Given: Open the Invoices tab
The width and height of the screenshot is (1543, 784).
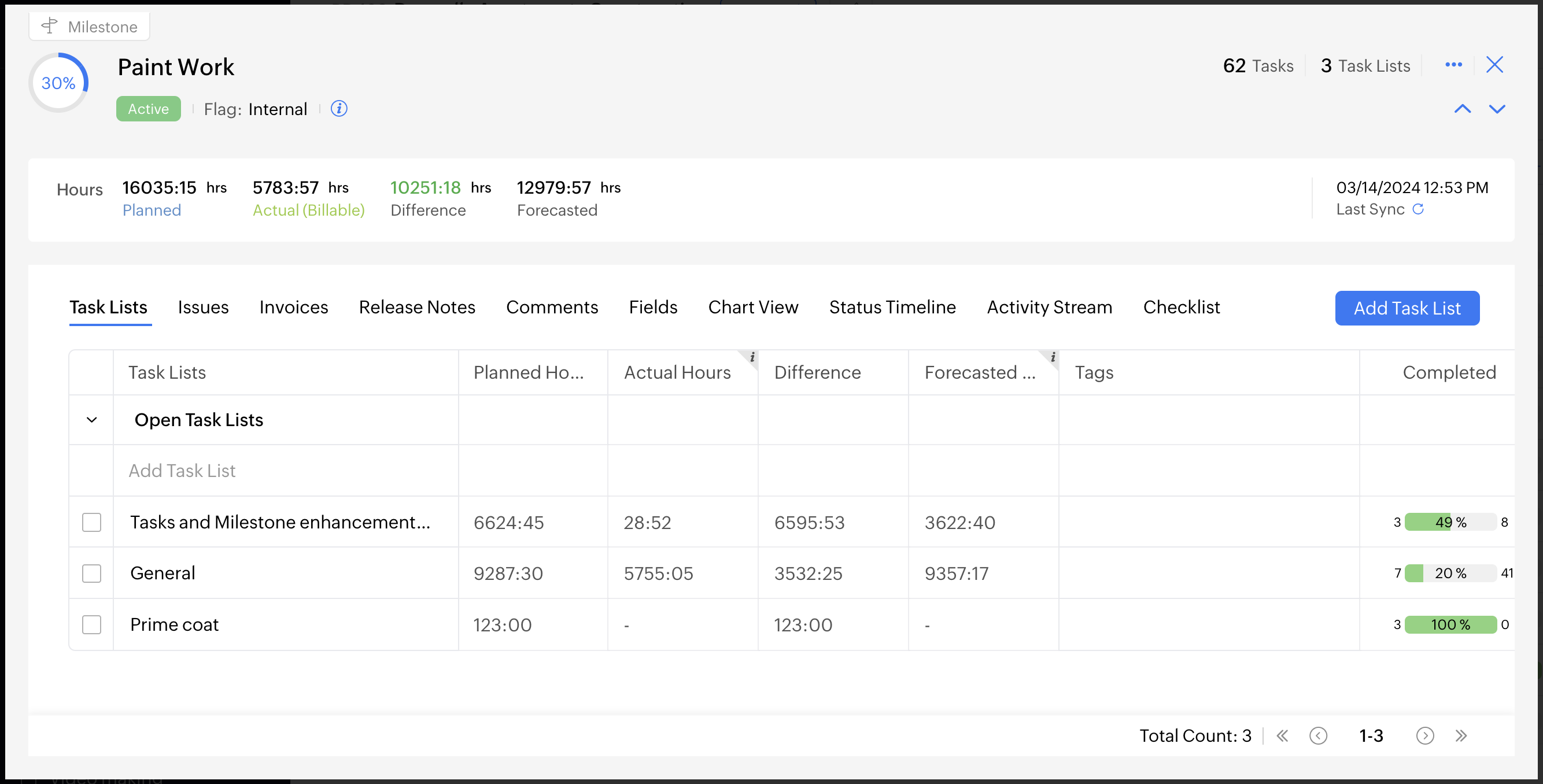Looking at the screenshot, I should [x=294, y=307].
